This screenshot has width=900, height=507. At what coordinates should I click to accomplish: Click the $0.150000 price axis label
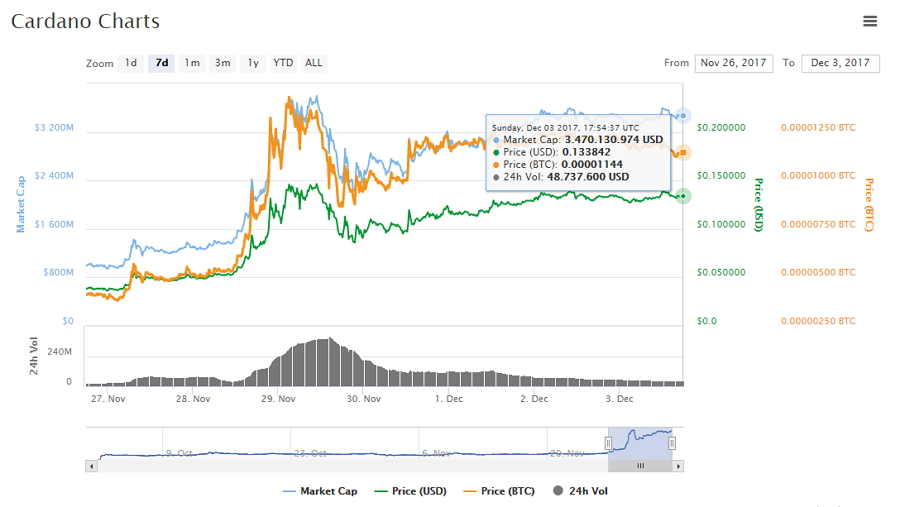click(721, 176)
